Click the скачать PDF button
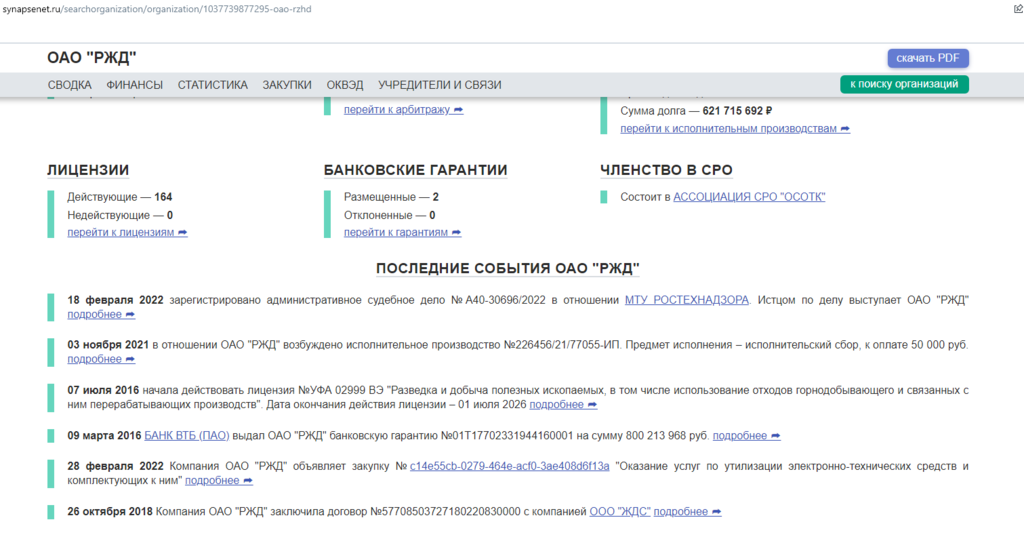The image size is (1024, 541). [x=927, y=58]
